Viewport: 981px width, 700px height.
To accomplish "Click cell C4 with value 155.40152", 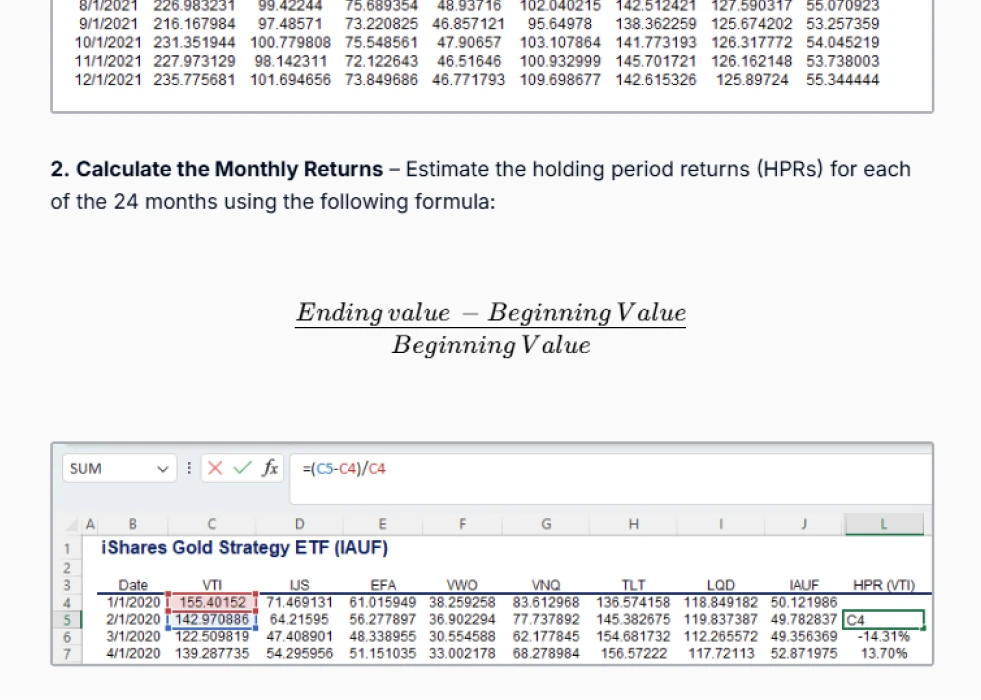I will 212,602.
